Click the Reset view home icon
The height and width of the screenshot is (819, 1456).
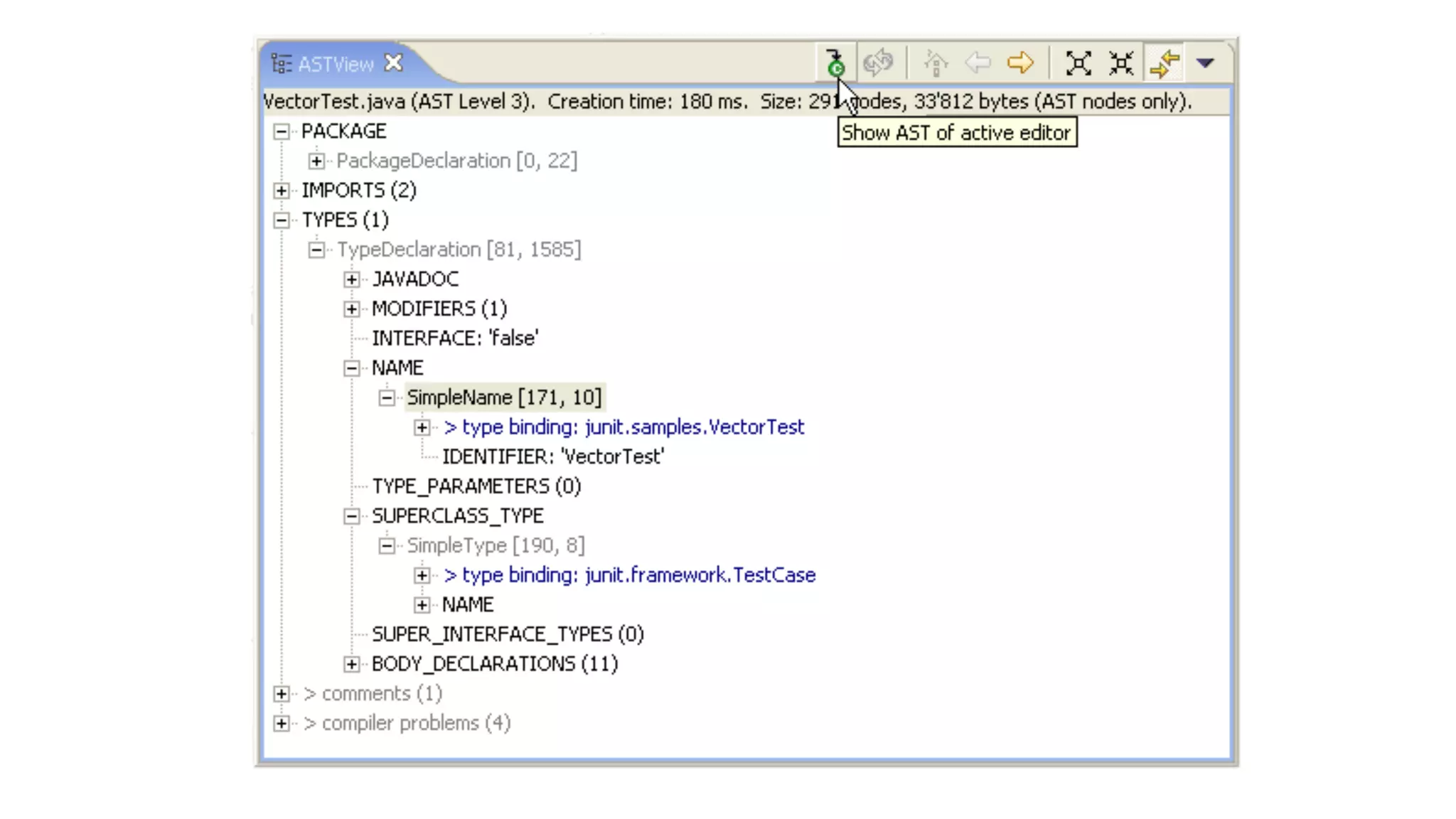[936, 63]
